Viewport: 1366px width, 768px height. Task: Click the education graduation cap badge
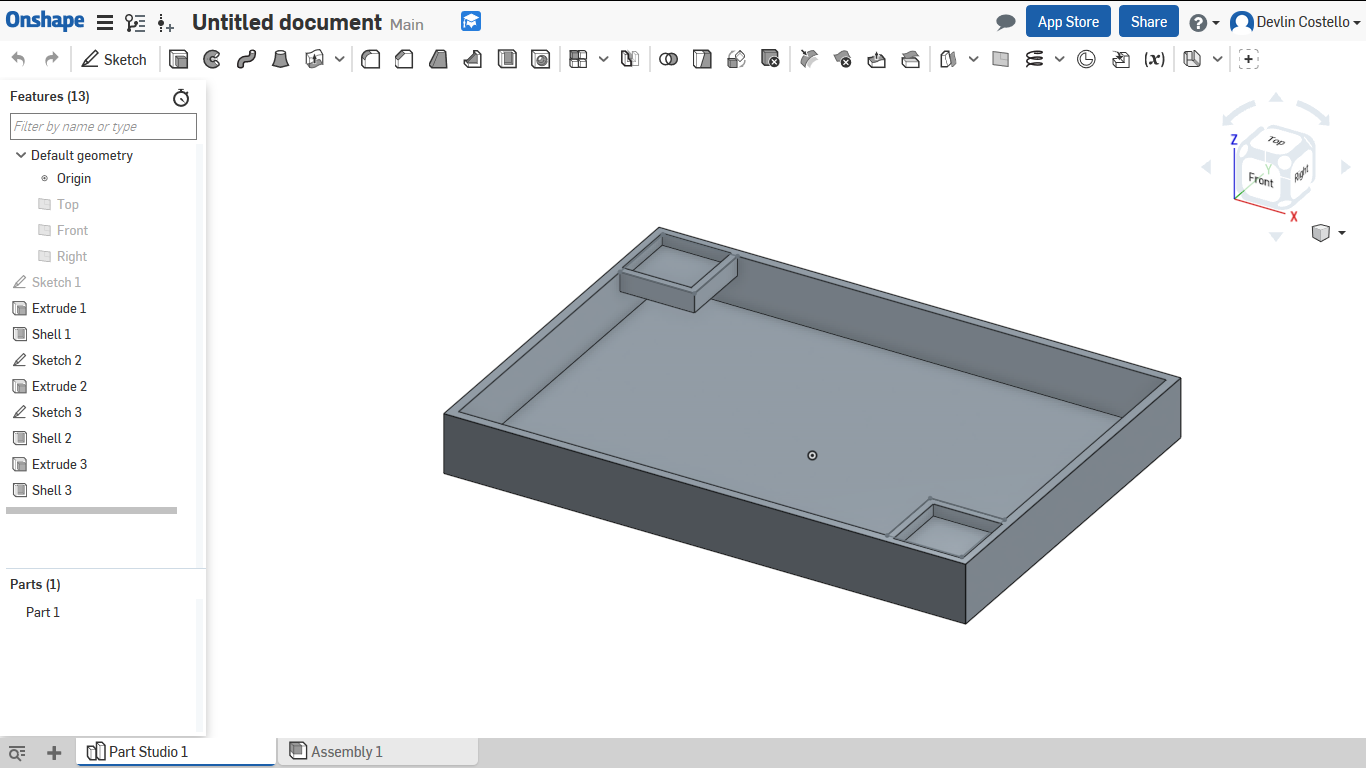(x=471, y=21)
